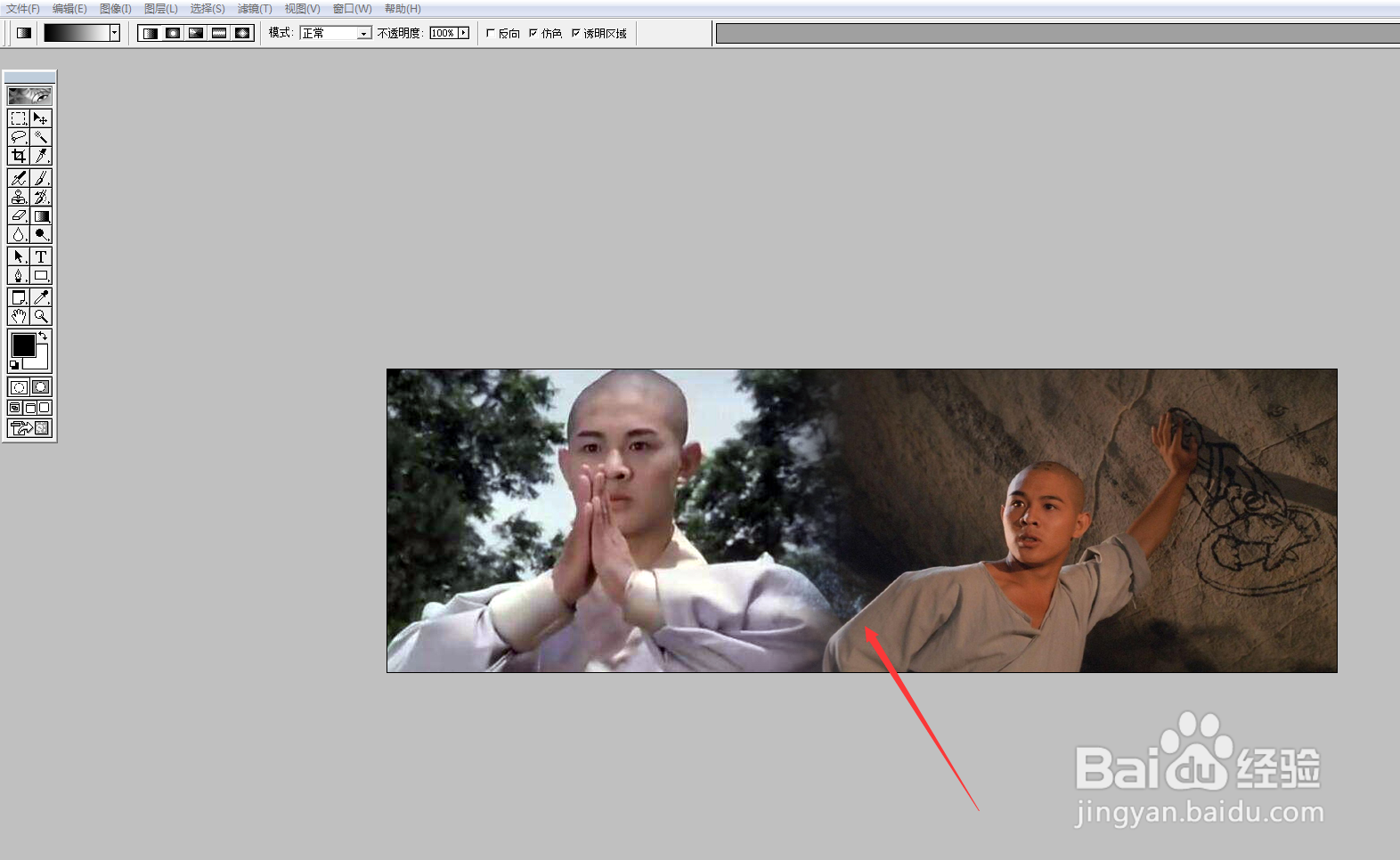Image resolution: width=1400 pixels, height=860 pixels.
Task: Open the 视图(V) menu
Action: click(302, 9)
